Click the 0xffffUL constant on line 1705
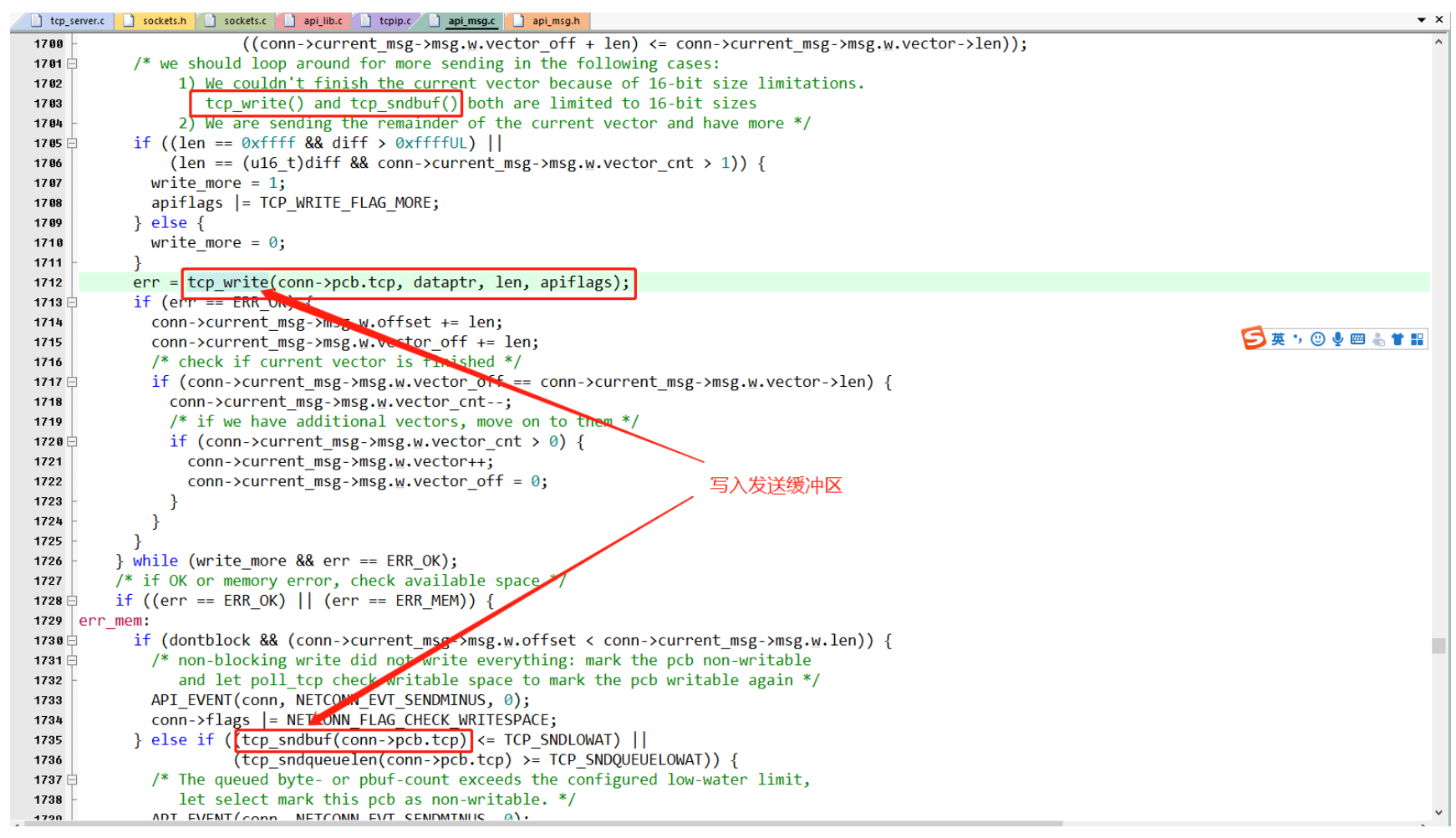The width and height of the screenshot is (1456, 838). [431, 143]
